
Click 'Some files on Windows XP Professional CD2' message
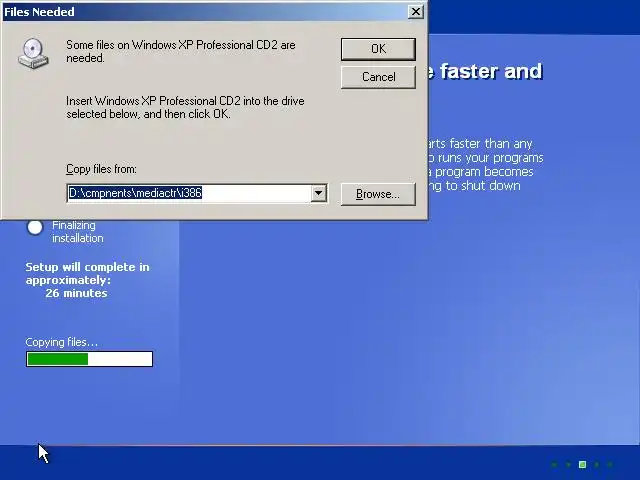pyautogui.click(x=181, y=51)
